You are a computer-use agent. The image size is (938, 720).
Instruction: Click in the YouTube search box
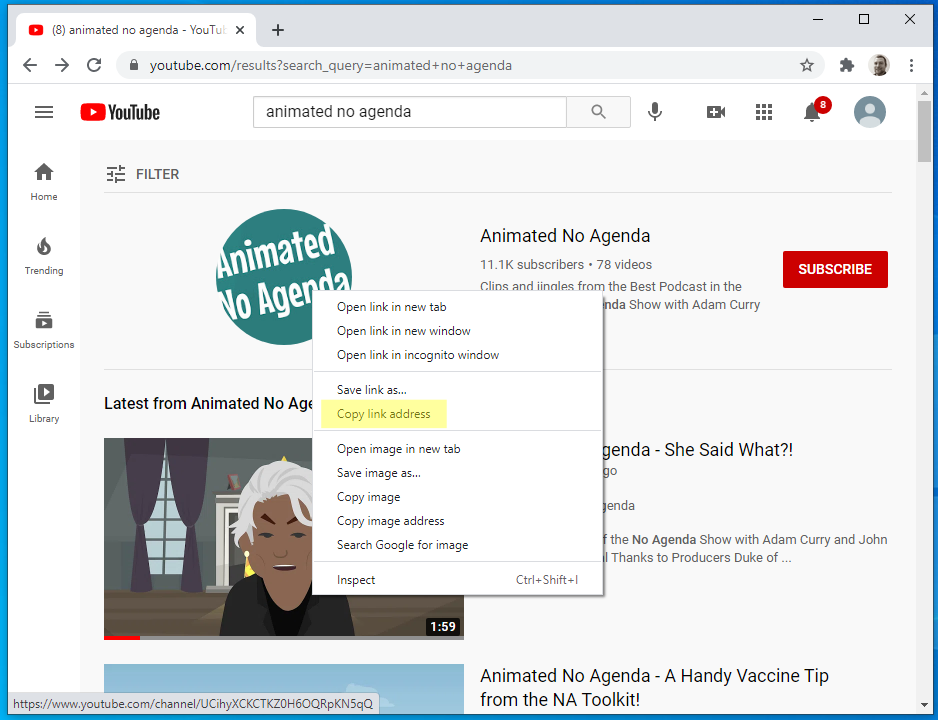click(x=410, y=112)
